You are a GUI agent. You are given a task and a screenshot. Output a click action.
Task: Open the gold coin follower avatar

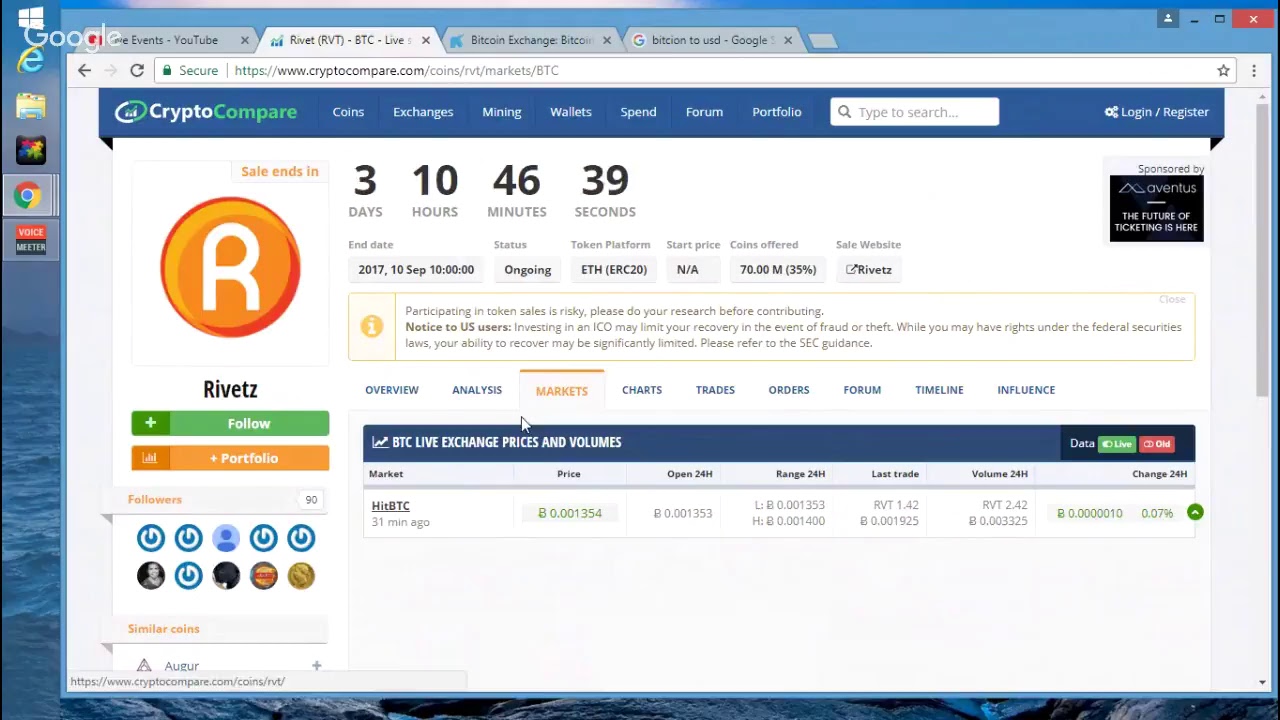coord(301,575)
